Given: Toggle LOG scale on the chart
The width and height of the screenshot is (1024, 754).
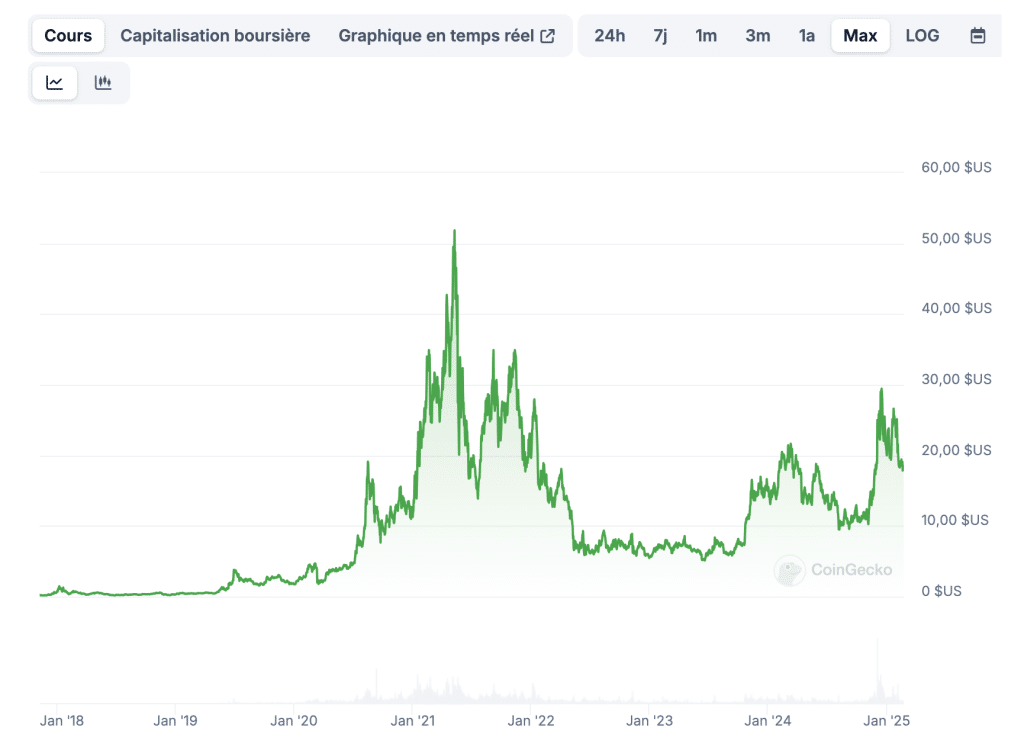Looking at the screenshot, I should 922,36.
